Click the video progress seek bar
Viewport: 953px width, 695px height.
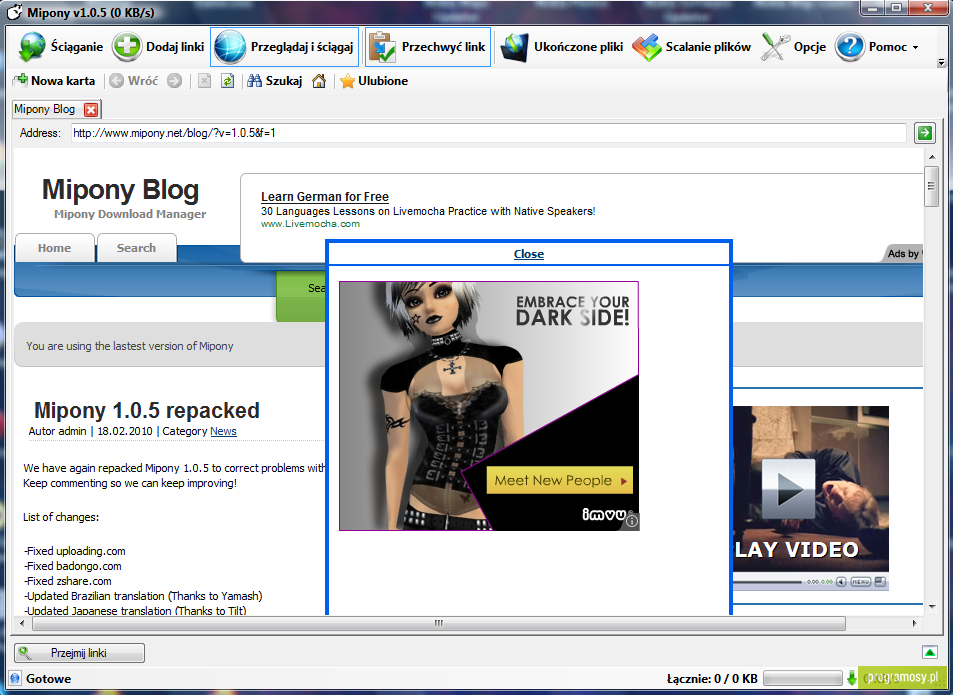point(767,582)
